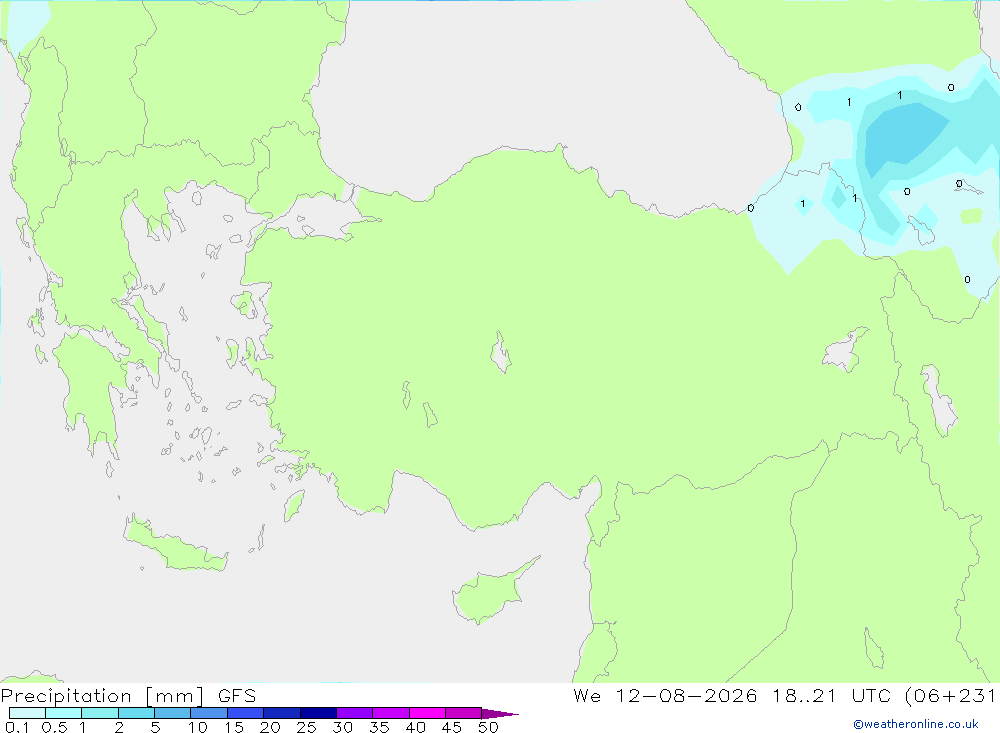
Task: Select the GFS model label
Action: pos(237,696)
